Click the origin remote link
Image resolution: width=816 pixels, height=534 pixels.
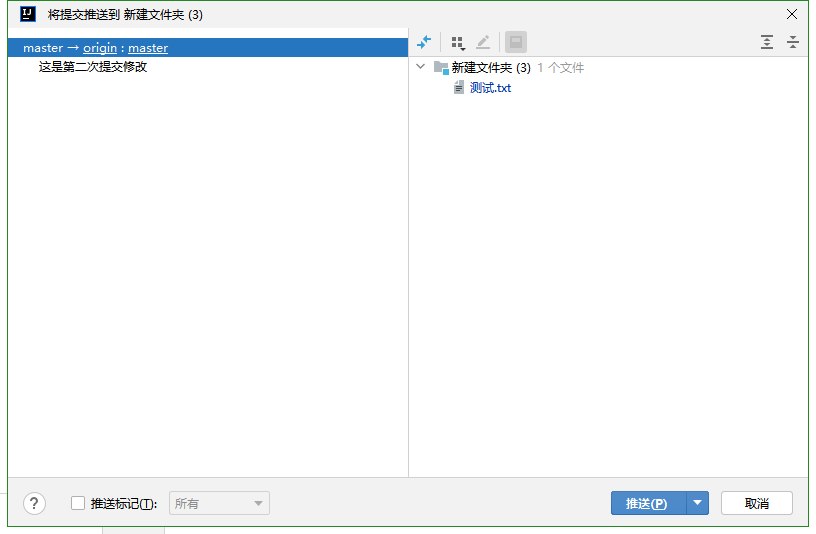point(100,48)
